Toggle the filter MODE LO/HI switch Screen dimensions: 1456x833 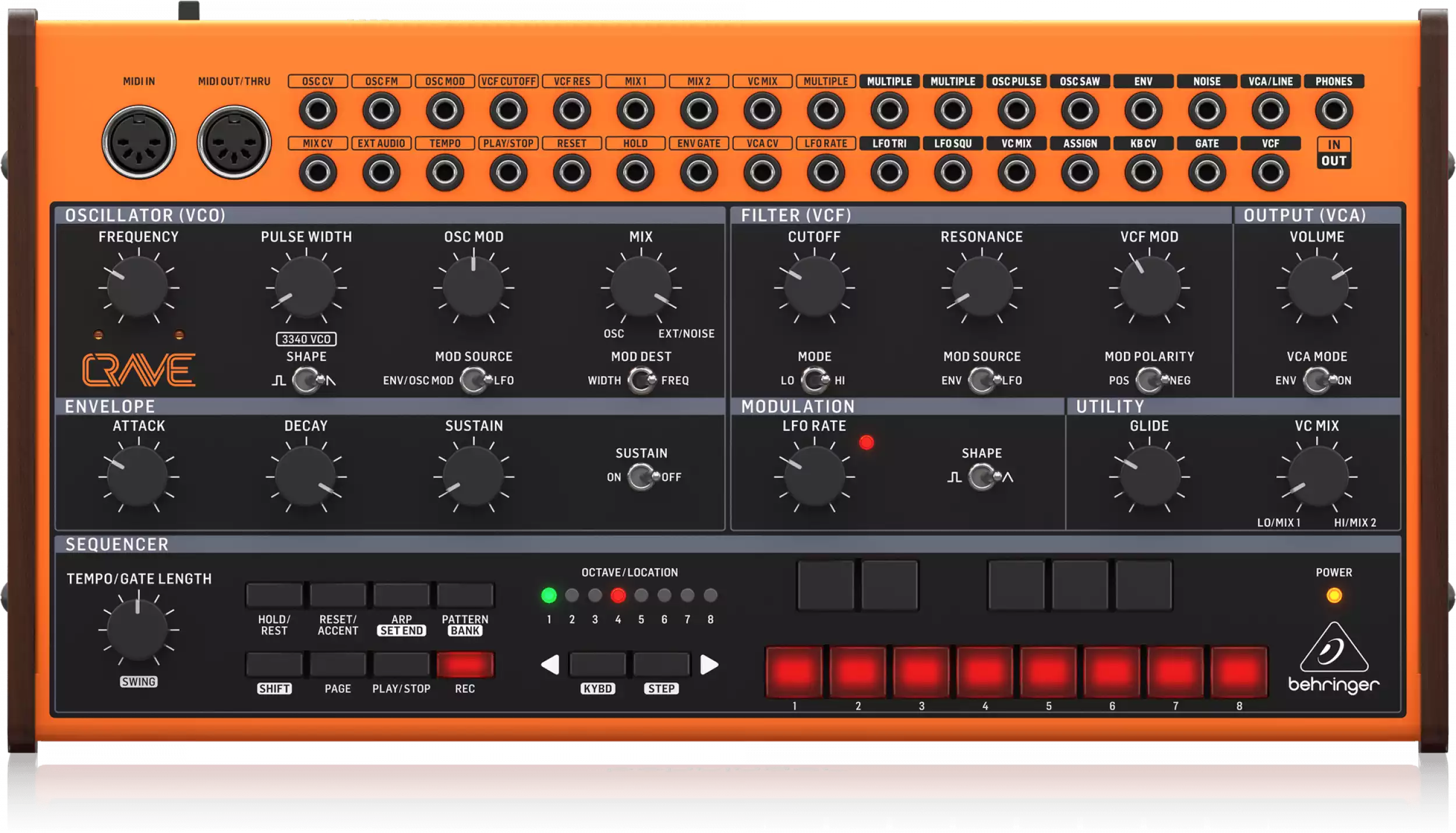click(x=815, y=381)
